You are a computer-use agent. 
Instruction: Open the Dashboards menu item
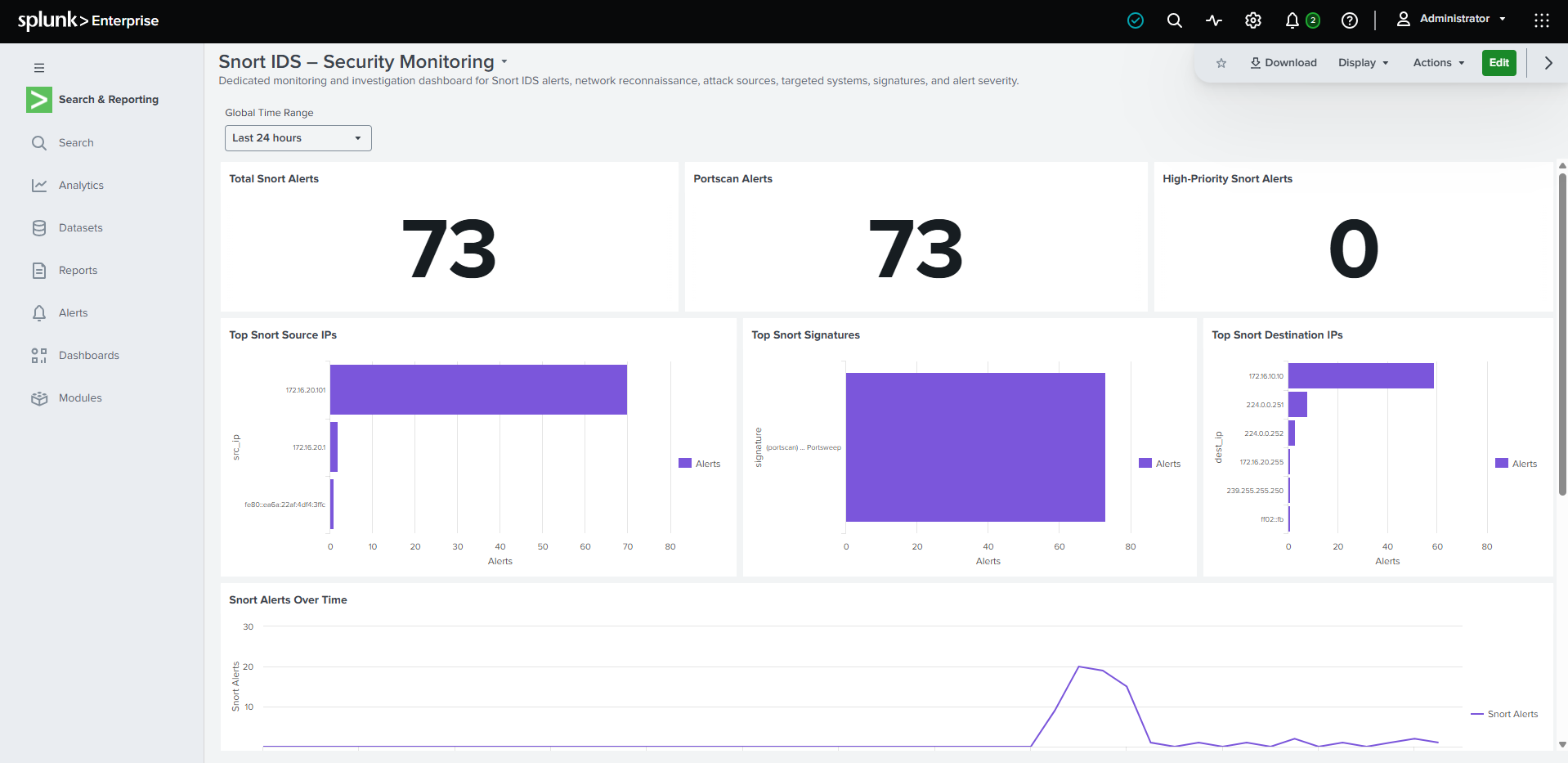point(89,356)
